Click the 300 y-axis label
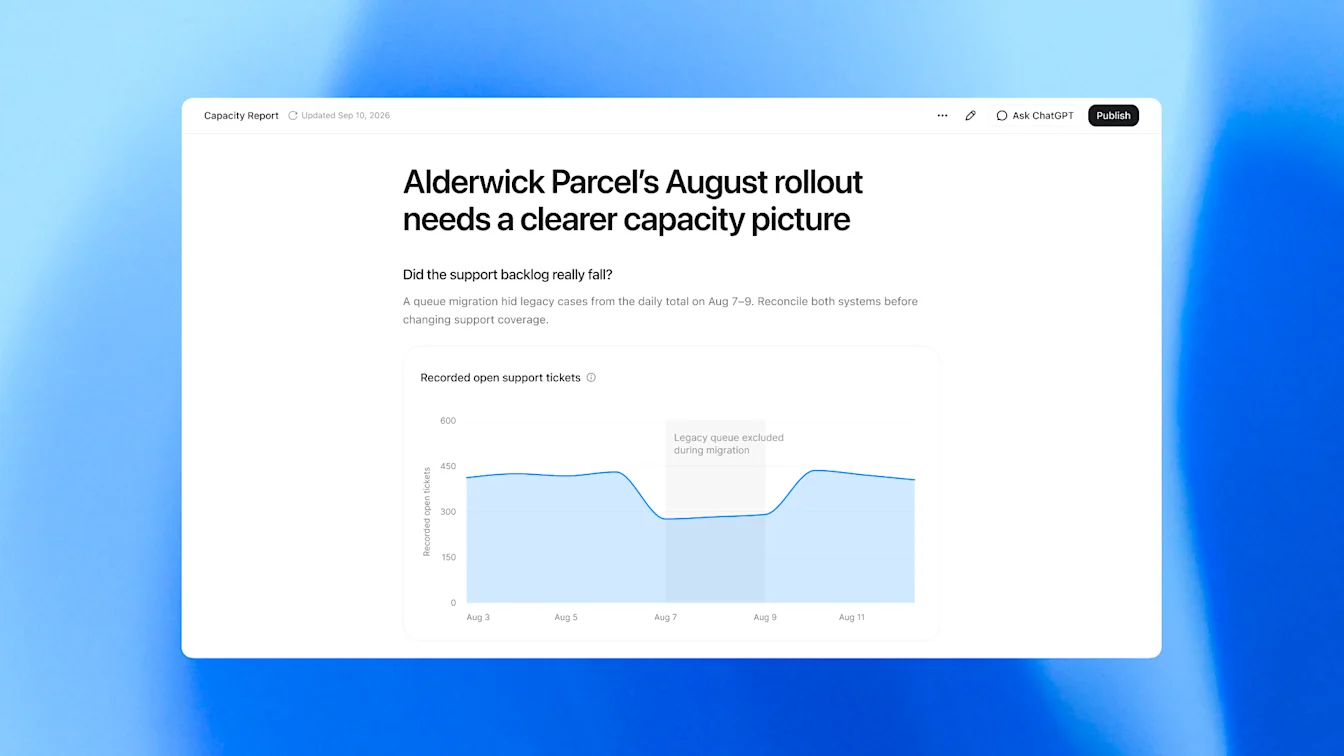The height and width of the screenshot is (756, 1344). 447,512
